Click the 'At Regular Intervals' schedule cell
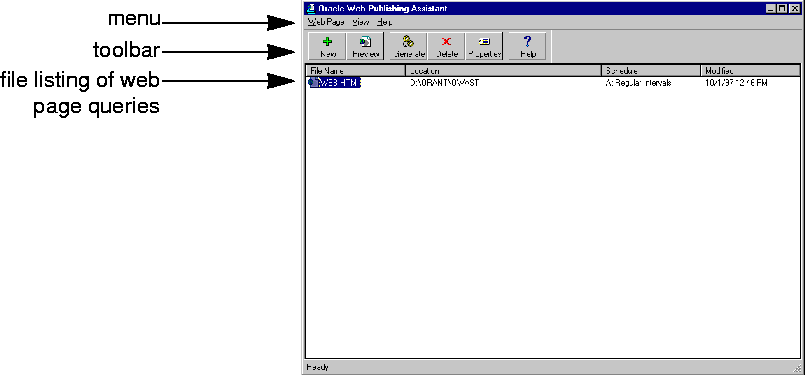Screen dimensions: 805x375 click(x=638, y=83)
